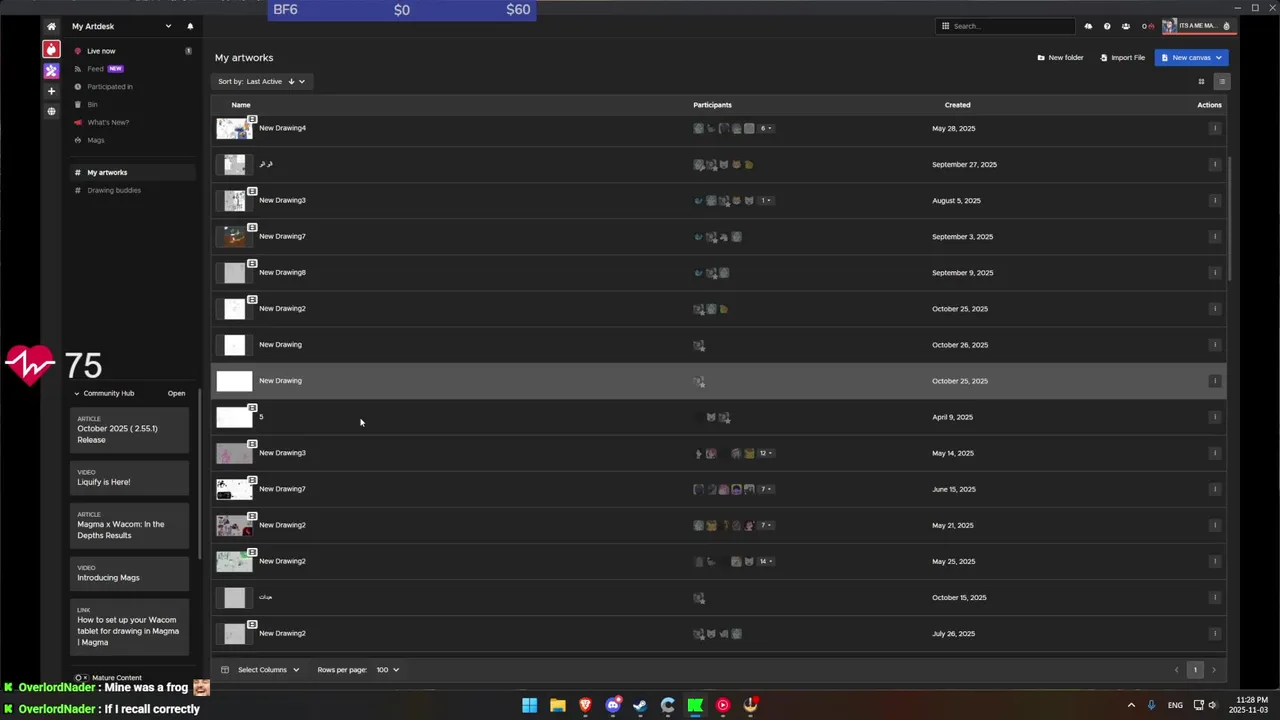Expand the 14 more participants on May 25 drawing
Image resolution: width=1280 pixels, height=720 pixels.
click(766, 561)
